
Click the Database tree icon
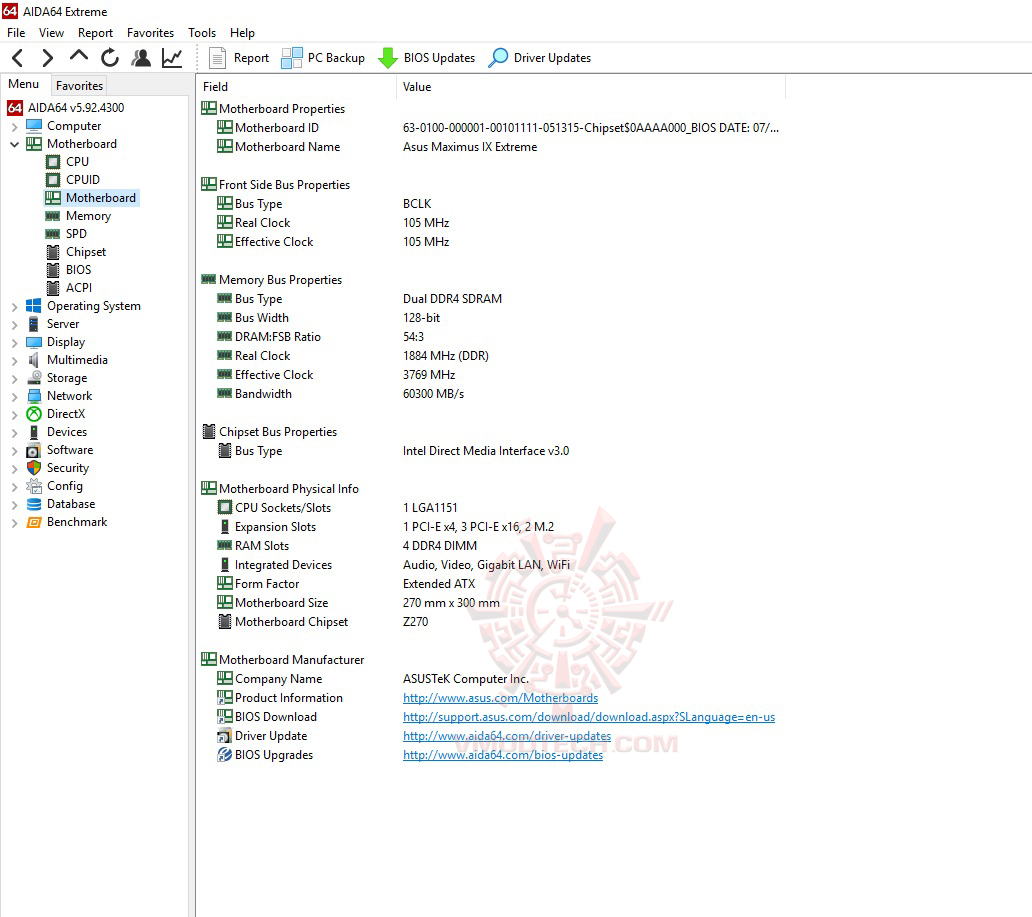click(x=34, y=504)
